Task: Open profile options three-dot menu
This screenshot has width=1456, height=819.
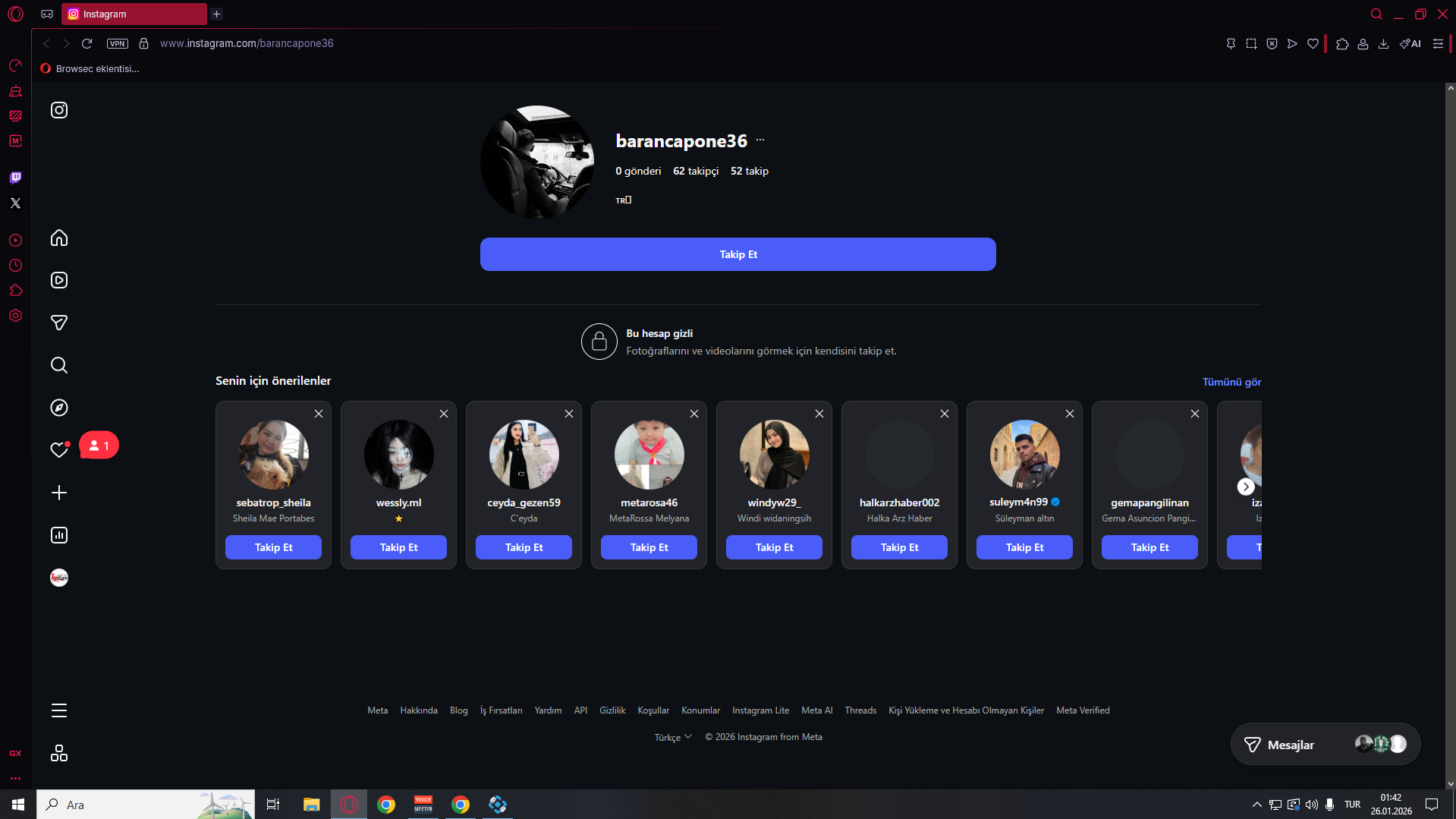Action: click(760, 140)
